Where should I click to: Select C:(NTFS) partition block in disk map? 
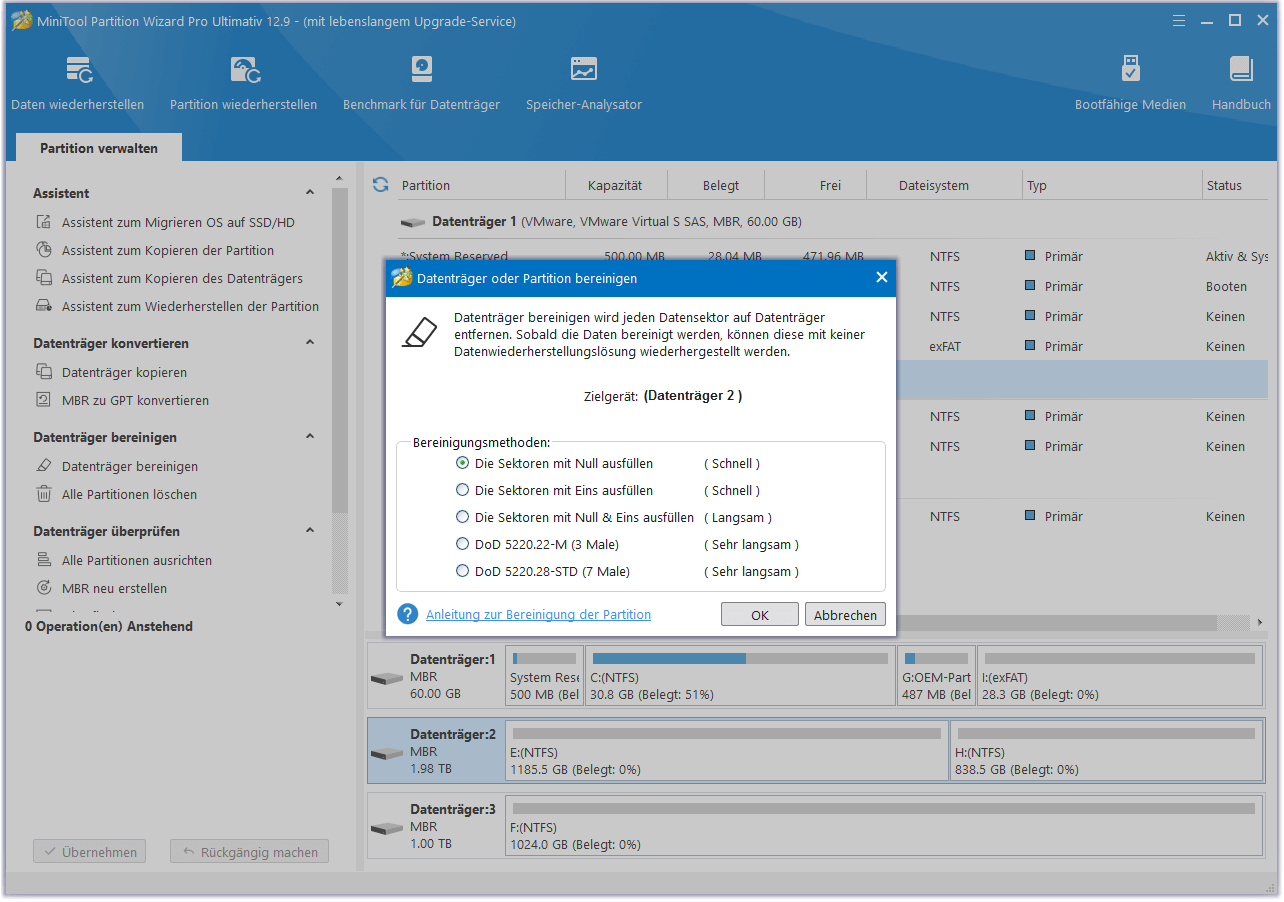tap(740, 677)
